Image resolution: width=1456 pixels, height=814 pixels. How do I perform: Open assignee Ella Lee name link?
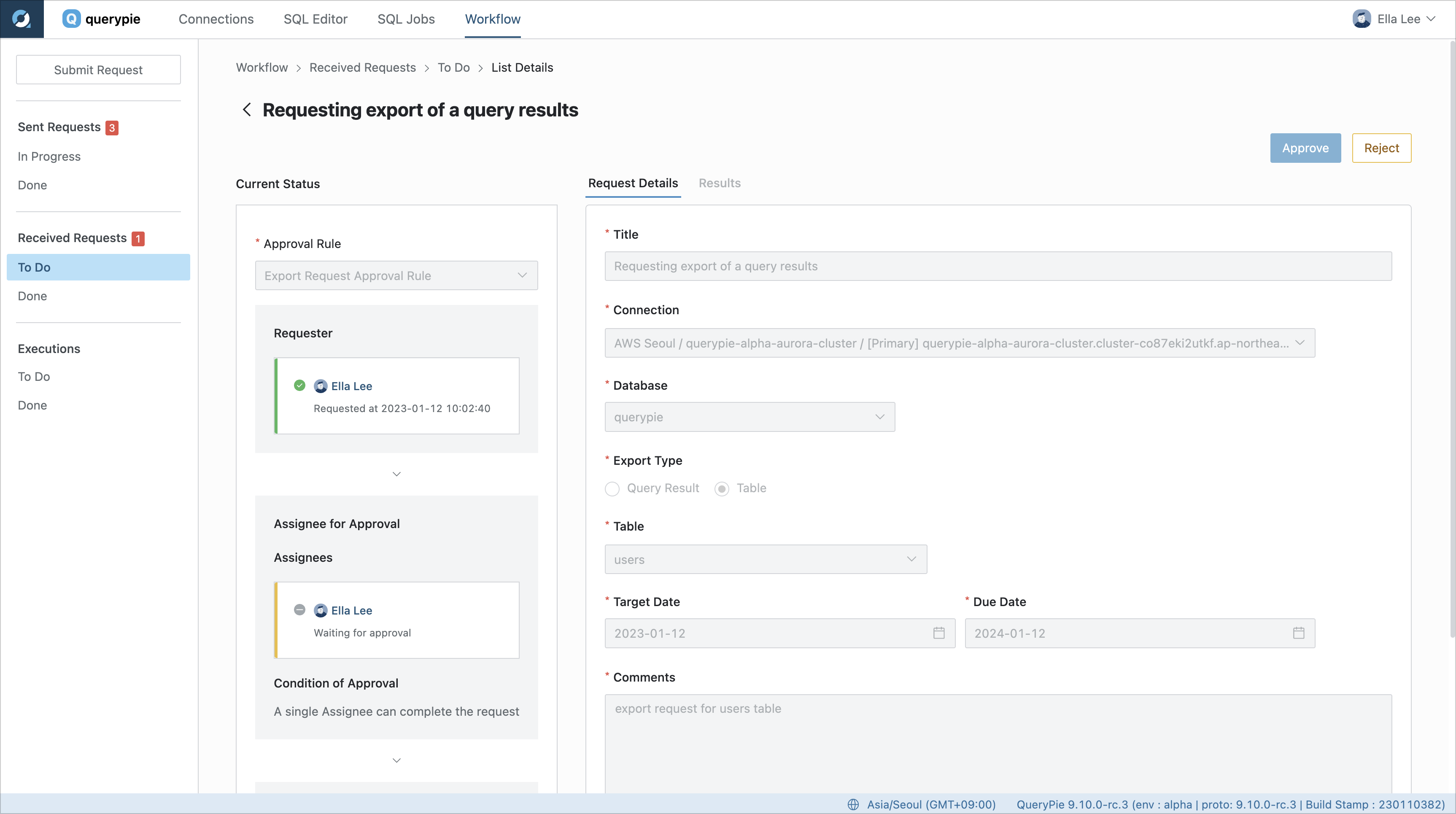tap(352, 611)
